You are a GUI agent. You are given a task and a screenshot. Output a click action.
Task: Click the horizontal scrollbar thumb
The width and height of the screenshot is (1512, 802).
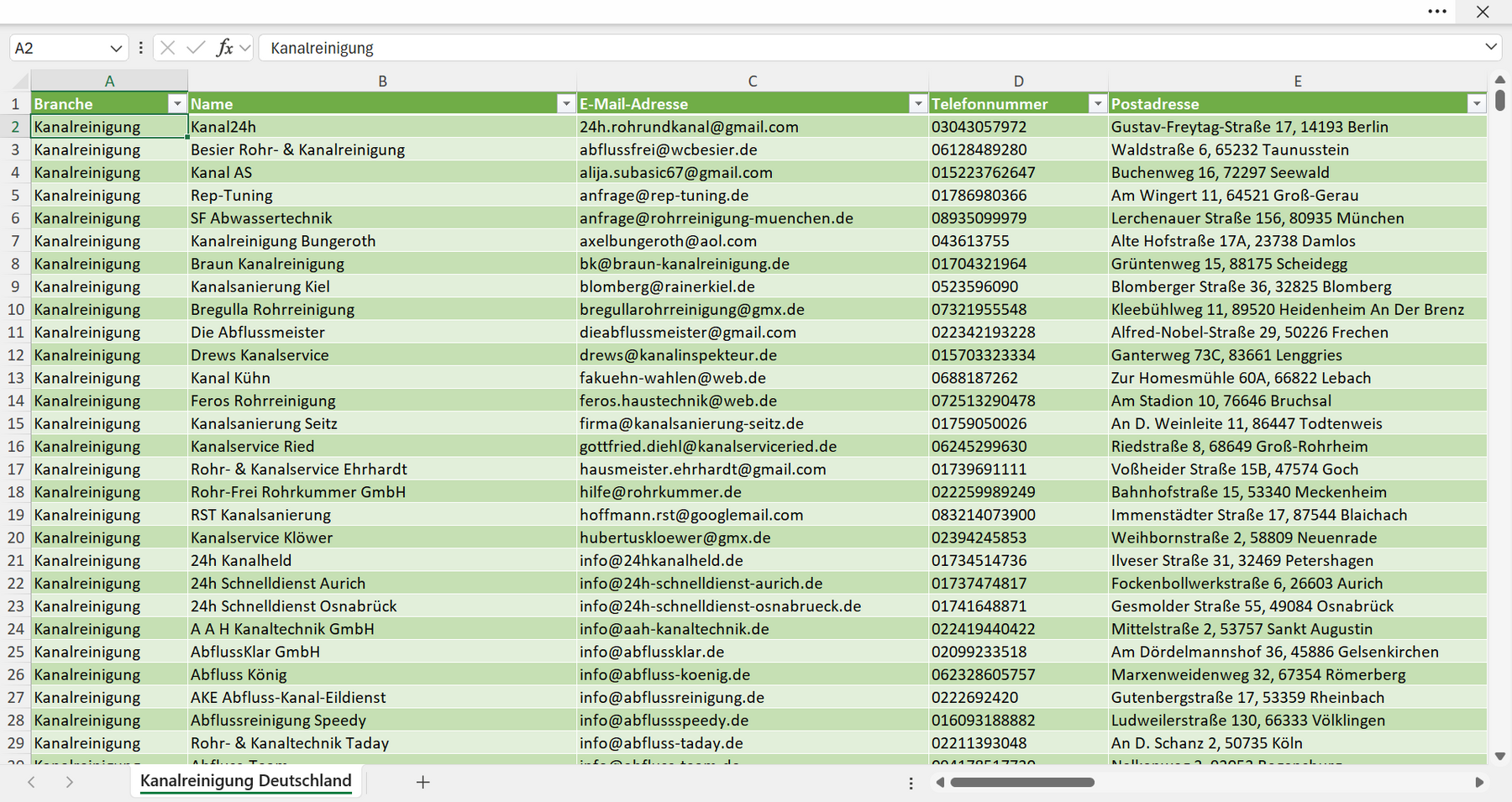[1022, 782]
